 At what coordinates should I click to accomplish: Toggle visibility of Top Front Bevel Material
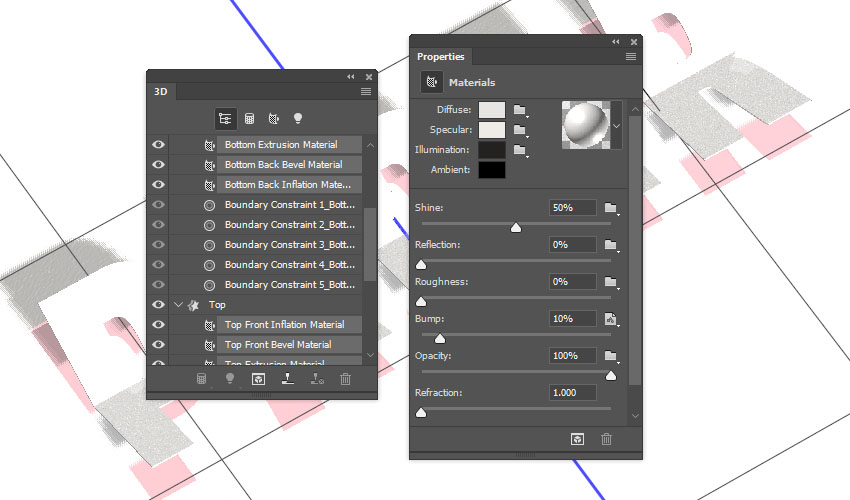pos(158,345)
